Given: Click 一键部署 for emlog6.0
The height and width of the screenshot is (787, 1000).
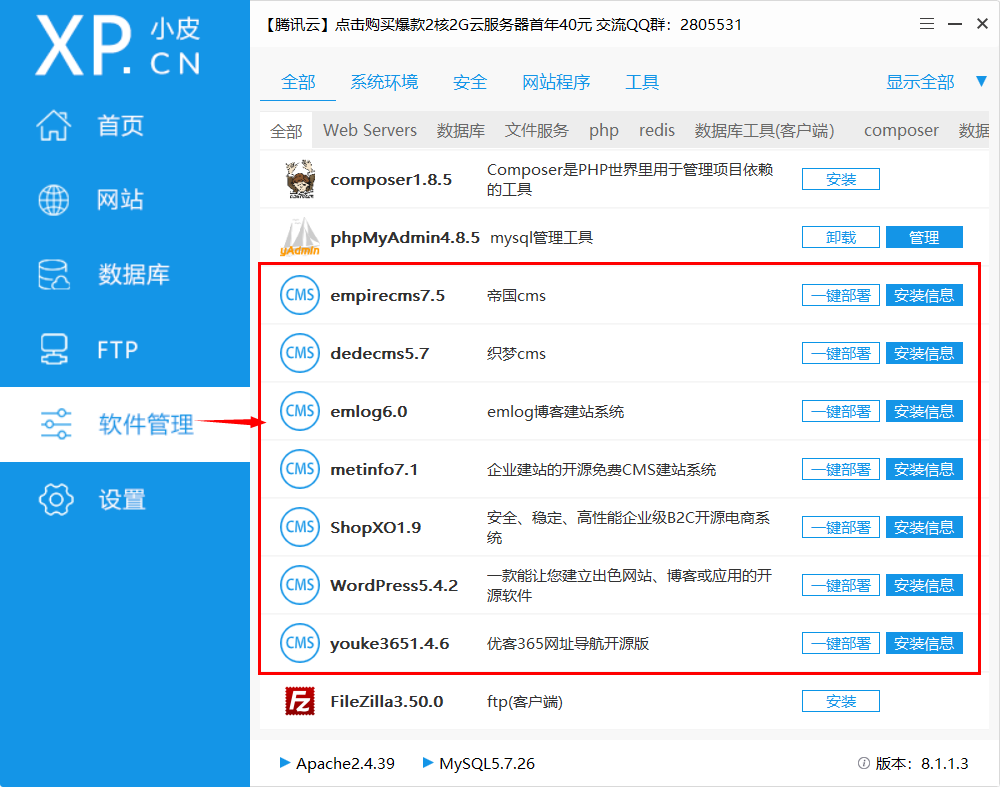Looking at the screenshot, I should (841, 411).
